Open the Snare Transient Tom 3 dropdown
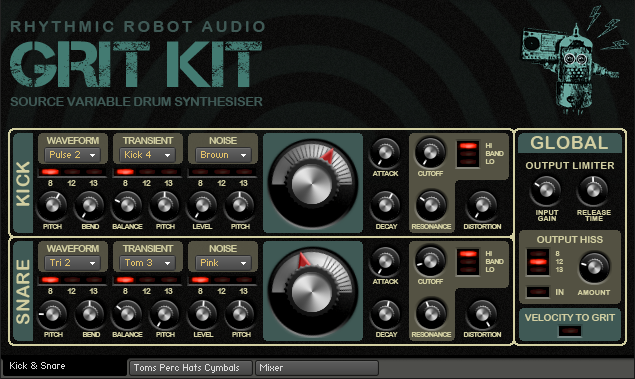Image resolution: width=635 pixels, height=379 pixels. 147,263
